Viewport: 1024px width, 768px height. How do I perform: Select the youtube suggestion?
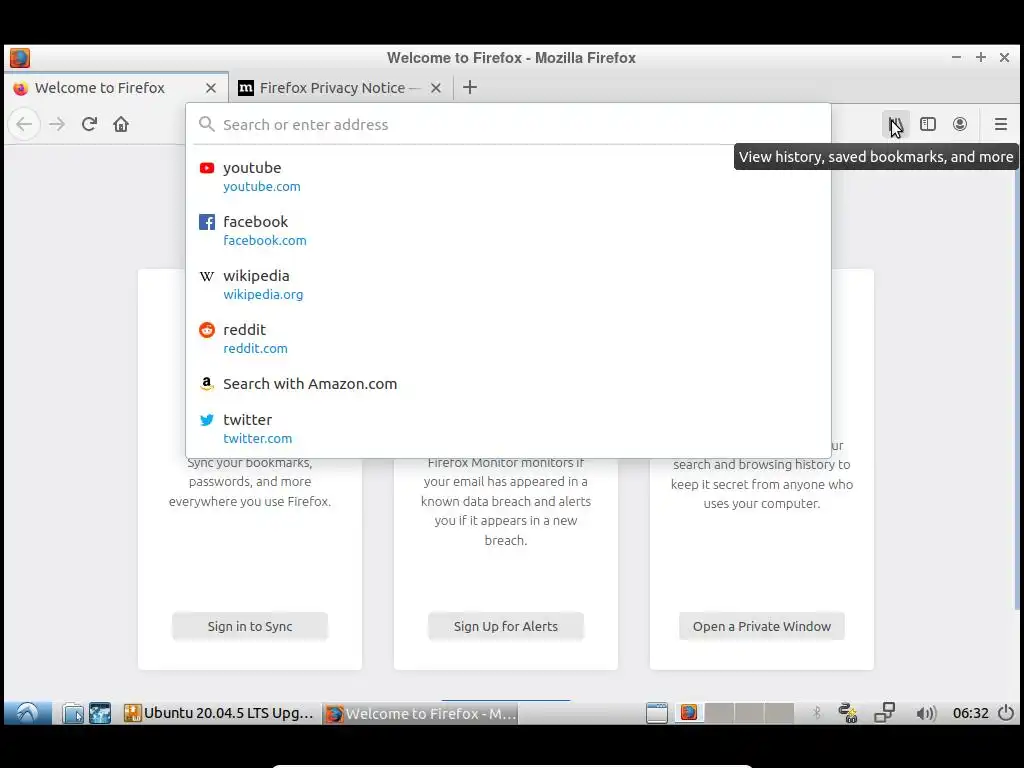tap(508, 177)
